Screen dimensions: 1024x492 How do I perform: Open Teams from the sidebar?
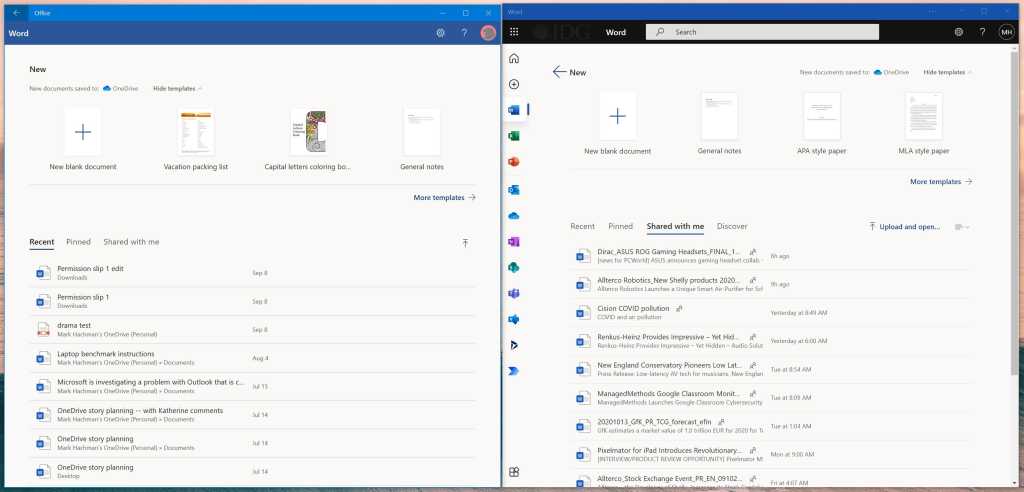pyautogui.click(x=514, y=293)
